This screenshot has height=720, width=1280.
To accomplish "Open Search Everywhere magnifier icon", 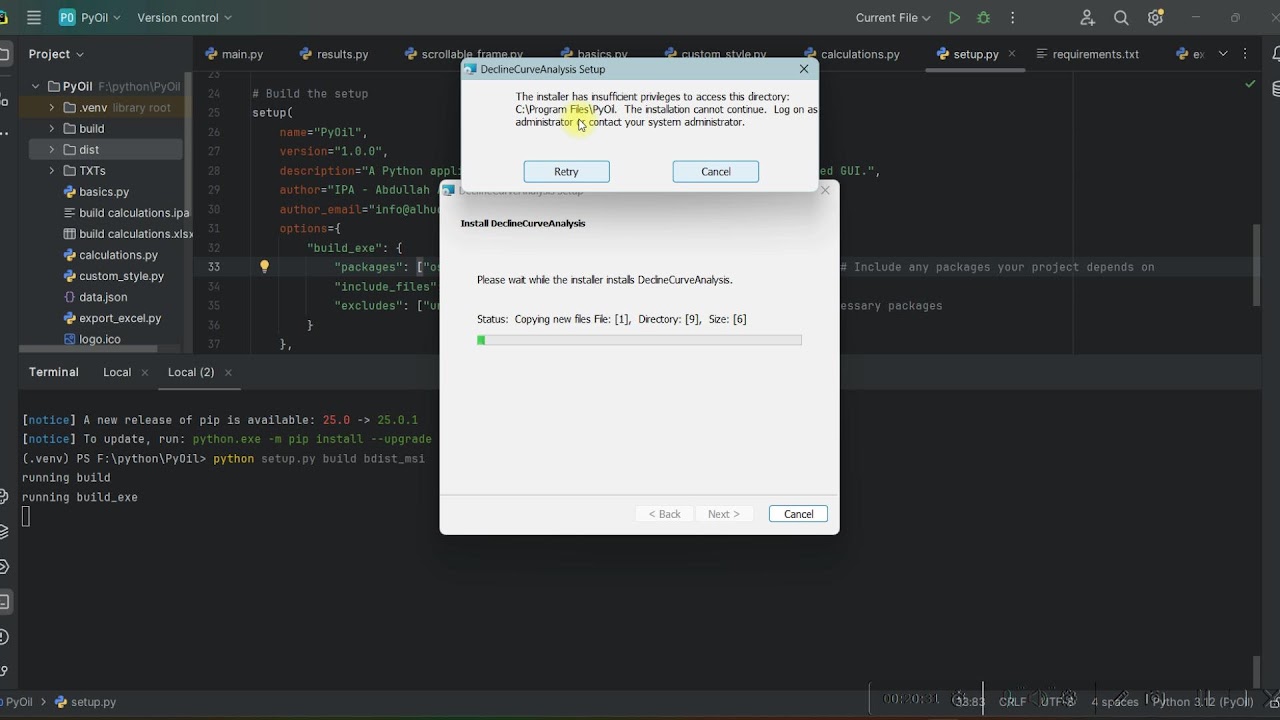I will pos(1121,17).
